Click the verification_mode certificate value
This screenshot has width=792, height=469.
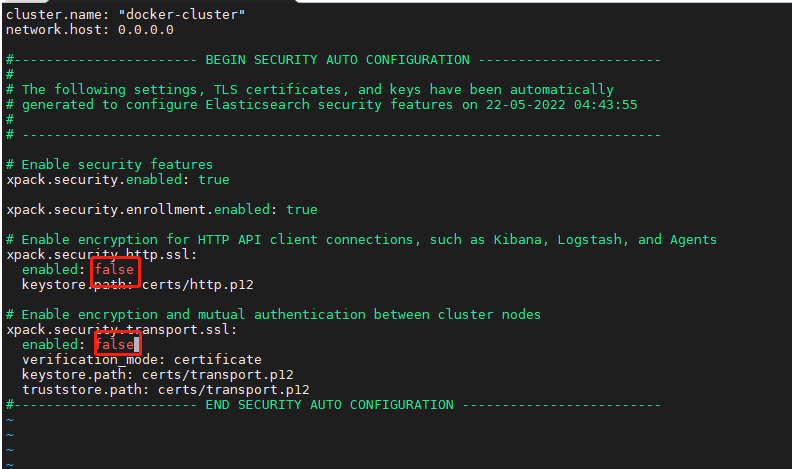218,359
